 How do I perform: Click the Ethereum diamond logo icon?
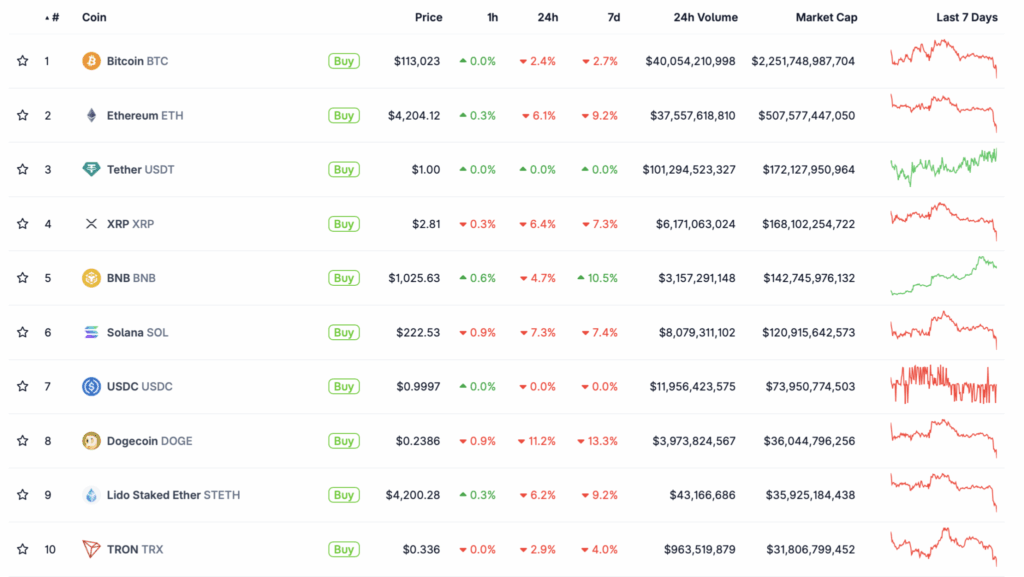(91, 115)
